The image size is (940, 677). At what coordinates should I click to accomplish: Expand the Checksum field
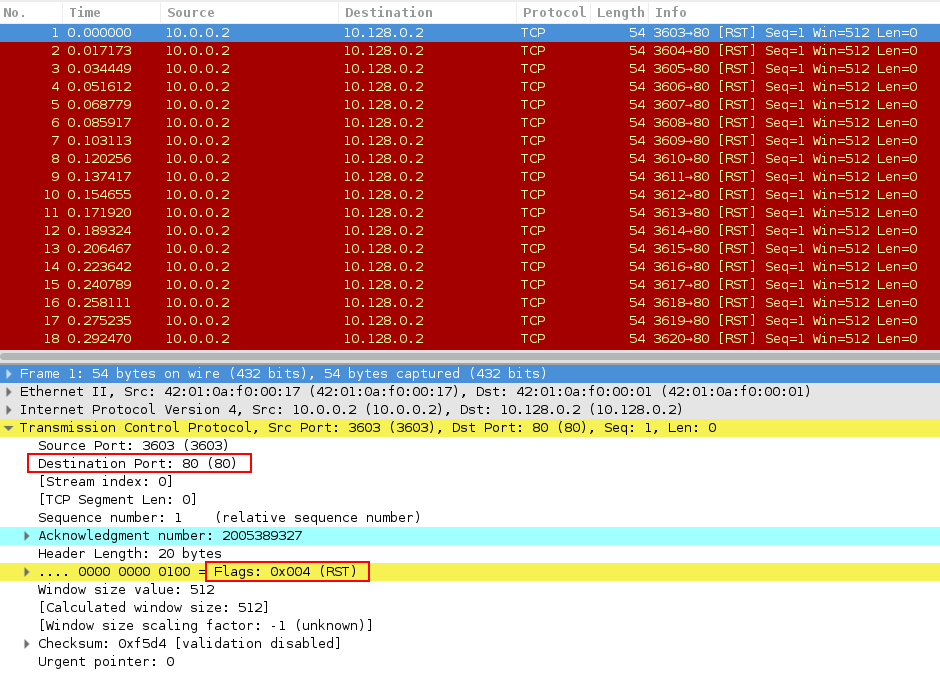point(26,643)
